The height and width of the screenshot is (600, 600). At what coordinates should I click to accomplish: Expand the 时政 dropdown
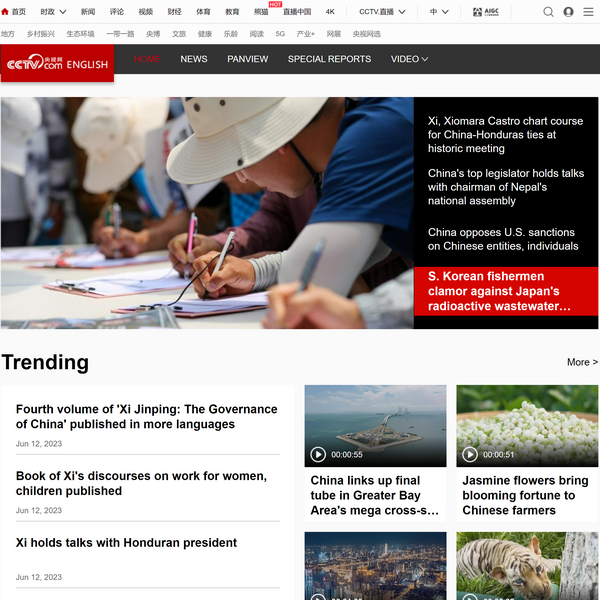[x=54, y=12]
